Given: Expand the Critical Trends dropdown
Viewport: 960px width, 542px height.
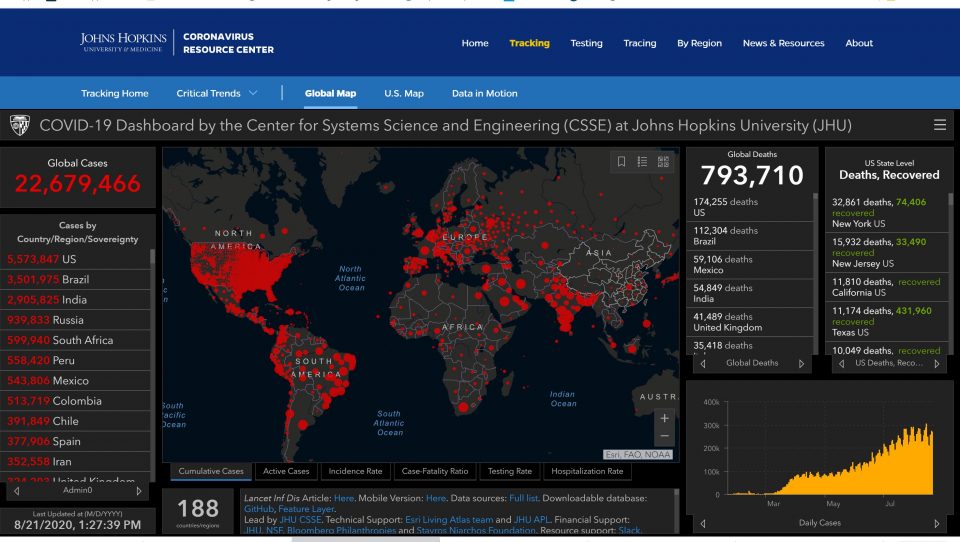Looking at the screenshot, I should click(x=217, y=93).
